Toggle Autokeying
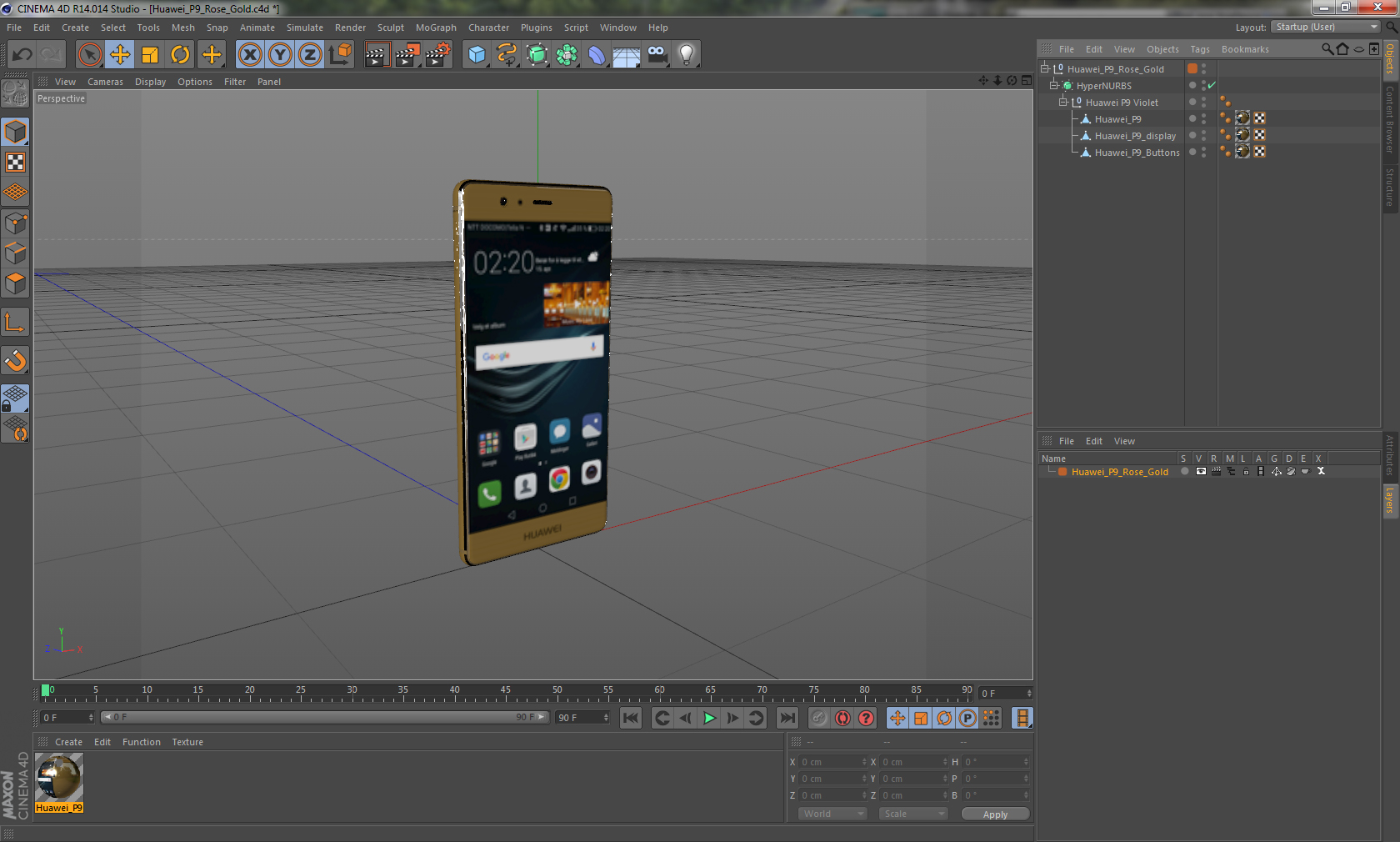This screenshot has height=842, width=1400. click(x=842, y=718)
